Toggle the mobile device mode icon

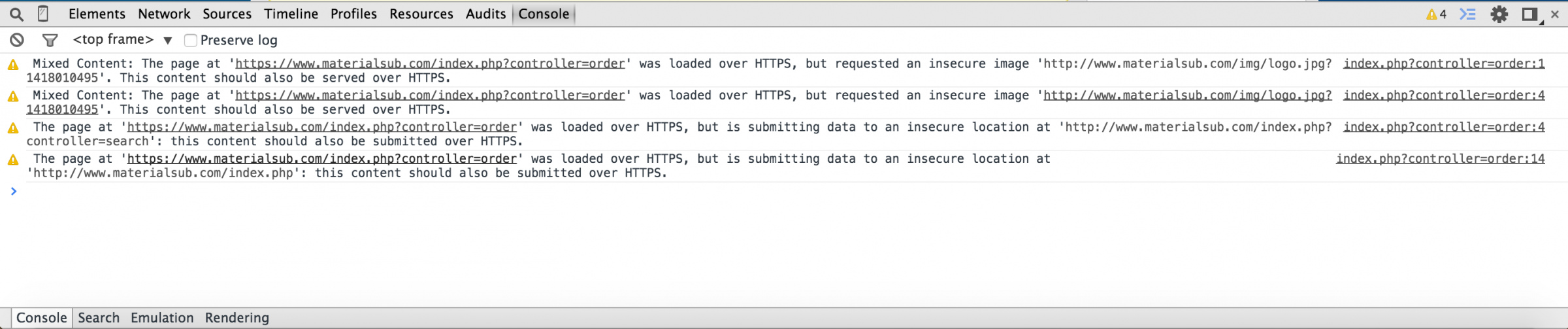(43, 14)
